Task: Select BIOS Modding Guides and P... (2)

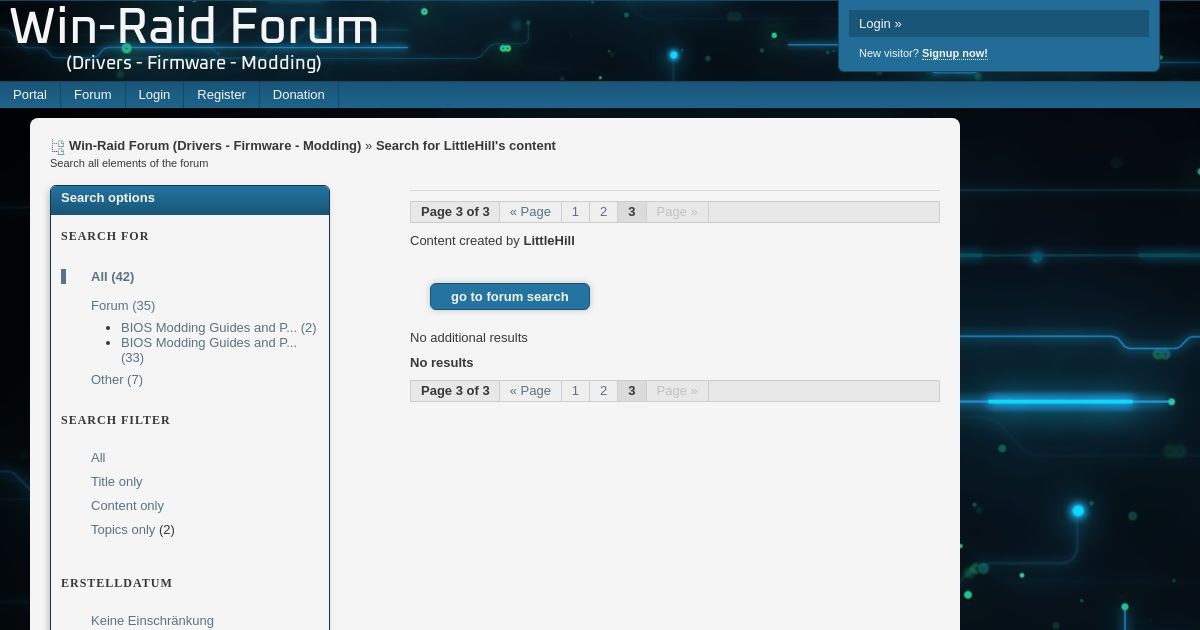Action: 218,327
